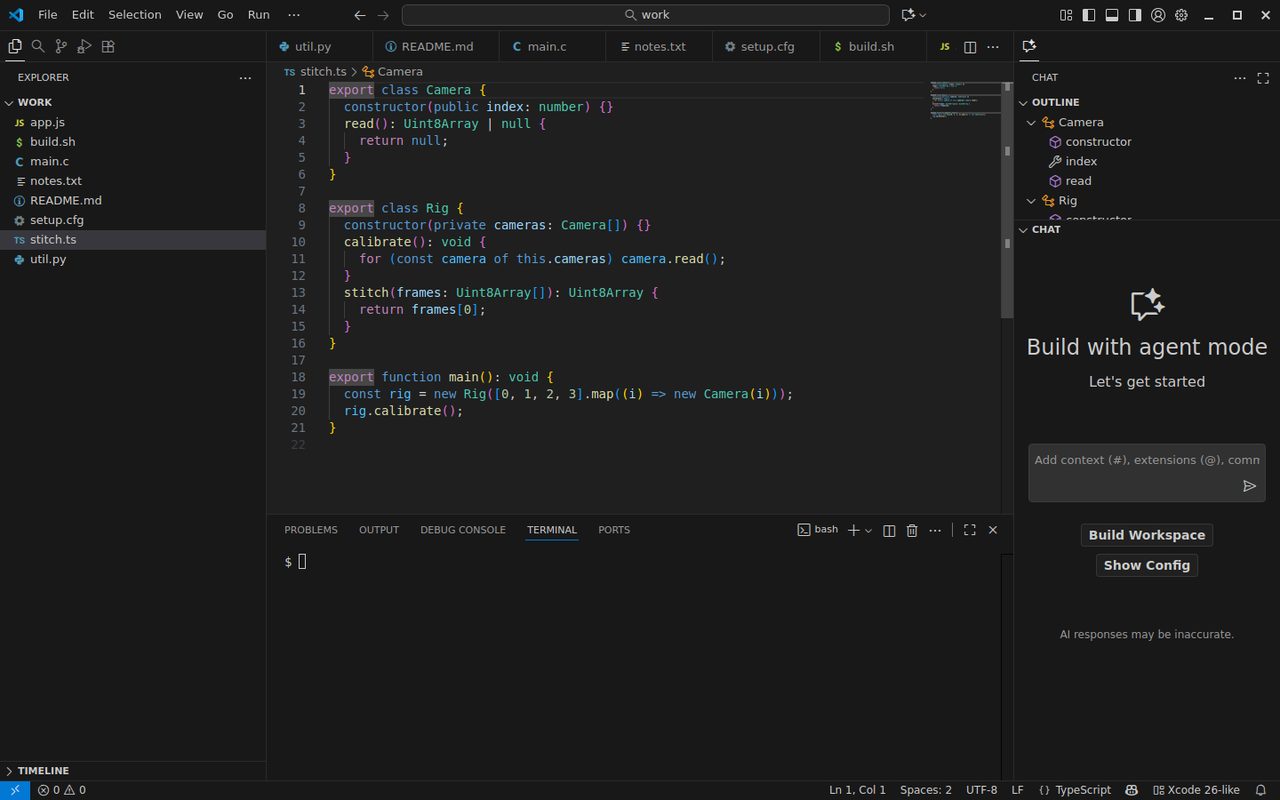Open the remote window indicator in the status bar
The height and width of the screenshot is (800, 1280).
pos(15,790)
